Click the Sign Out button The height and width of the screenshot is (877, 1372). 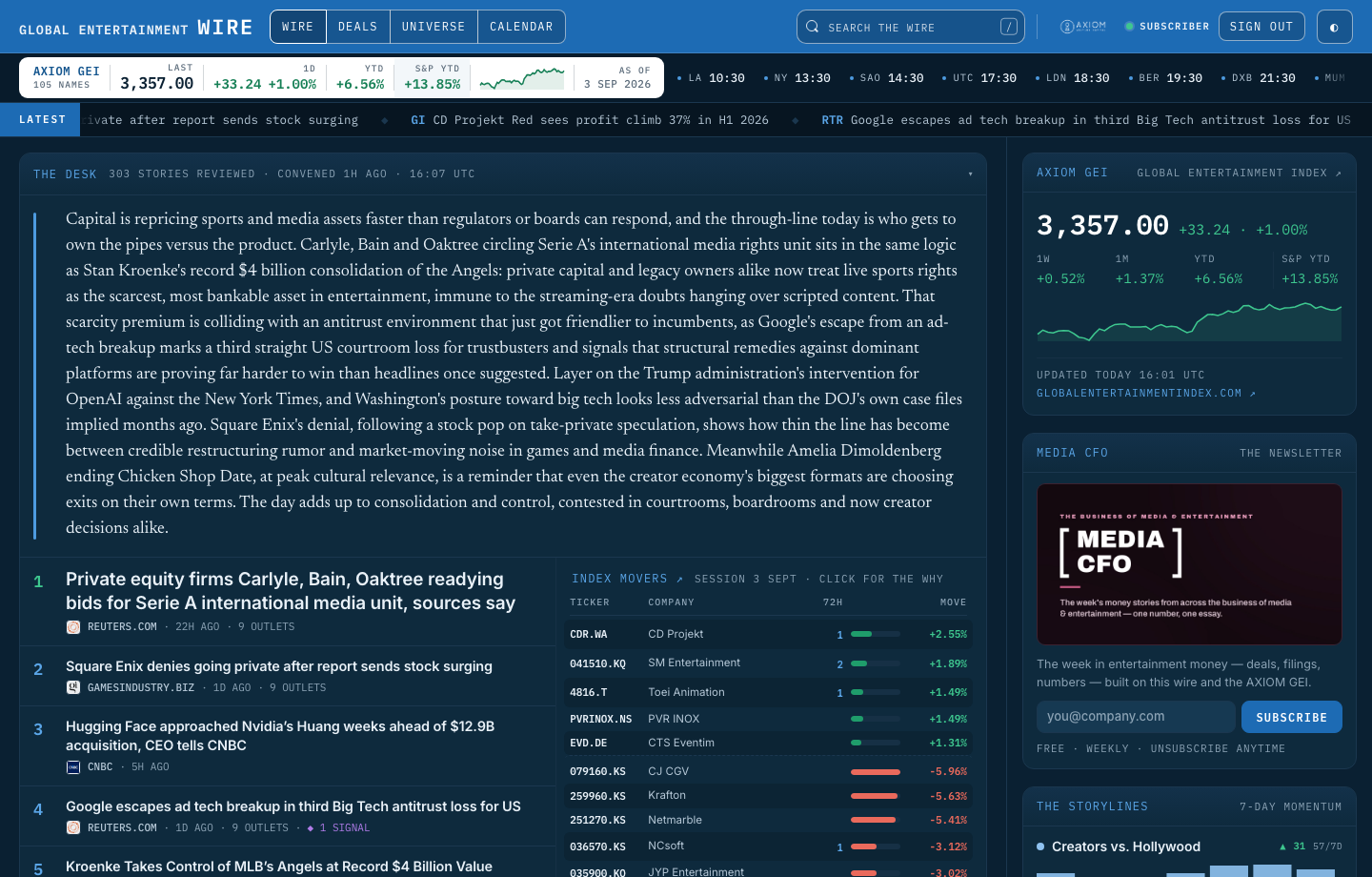1261,27
